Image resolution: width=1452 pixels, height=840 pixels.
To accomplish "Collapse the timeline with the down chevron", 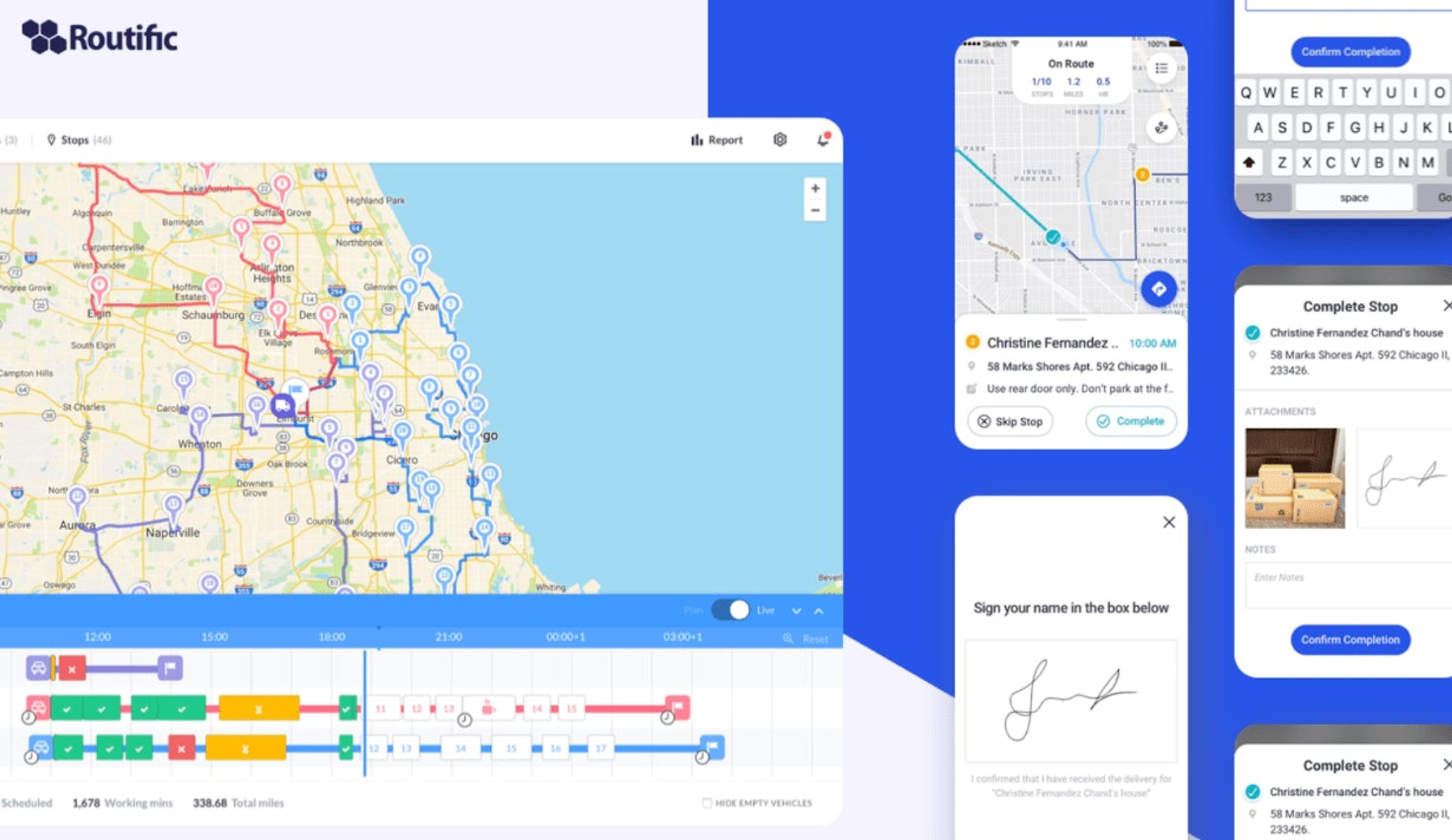I will pos(796,611).
